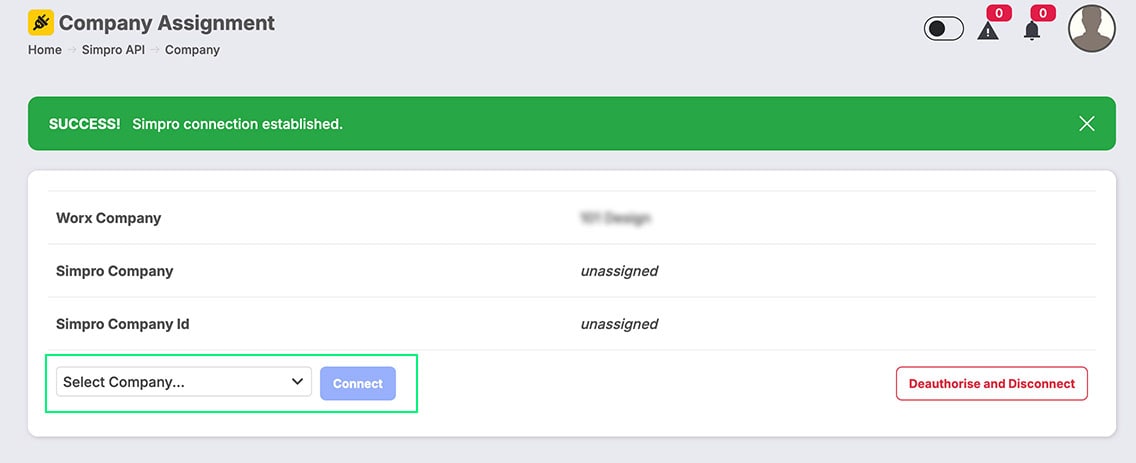The height and width of the screenshot is (463, 1136).
Task: Click the Company Assignment page title
Action: pyautogui.click(x=167, y=22)
